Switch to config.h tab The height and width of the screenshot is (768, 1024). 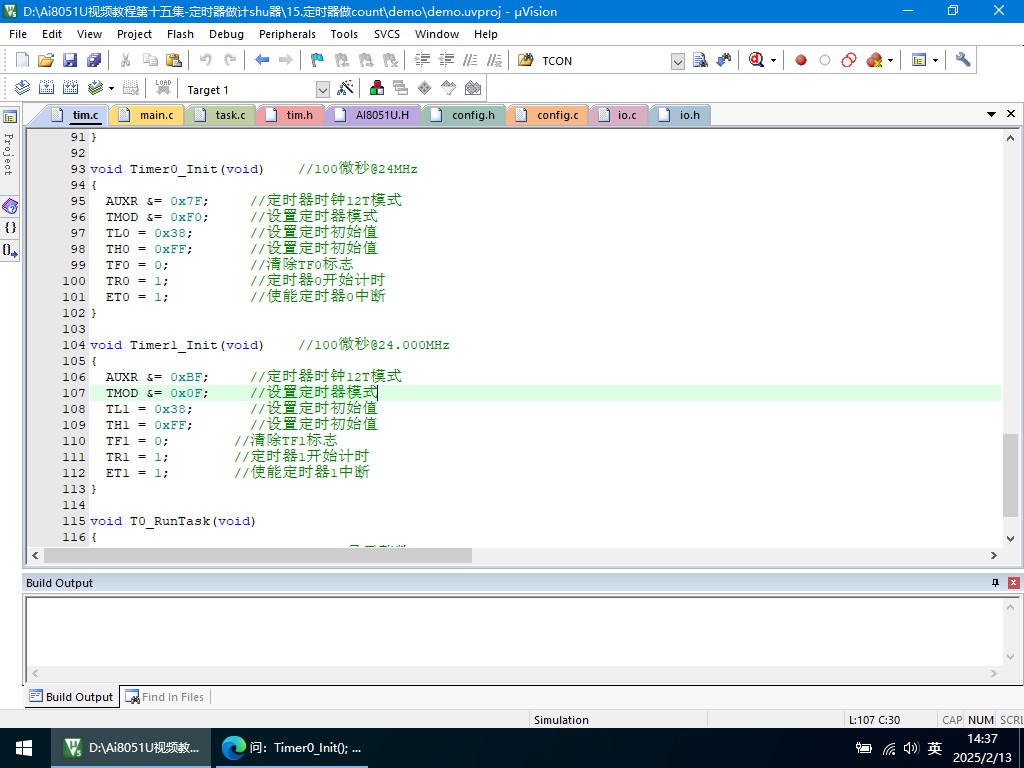(x=466, y=115)
